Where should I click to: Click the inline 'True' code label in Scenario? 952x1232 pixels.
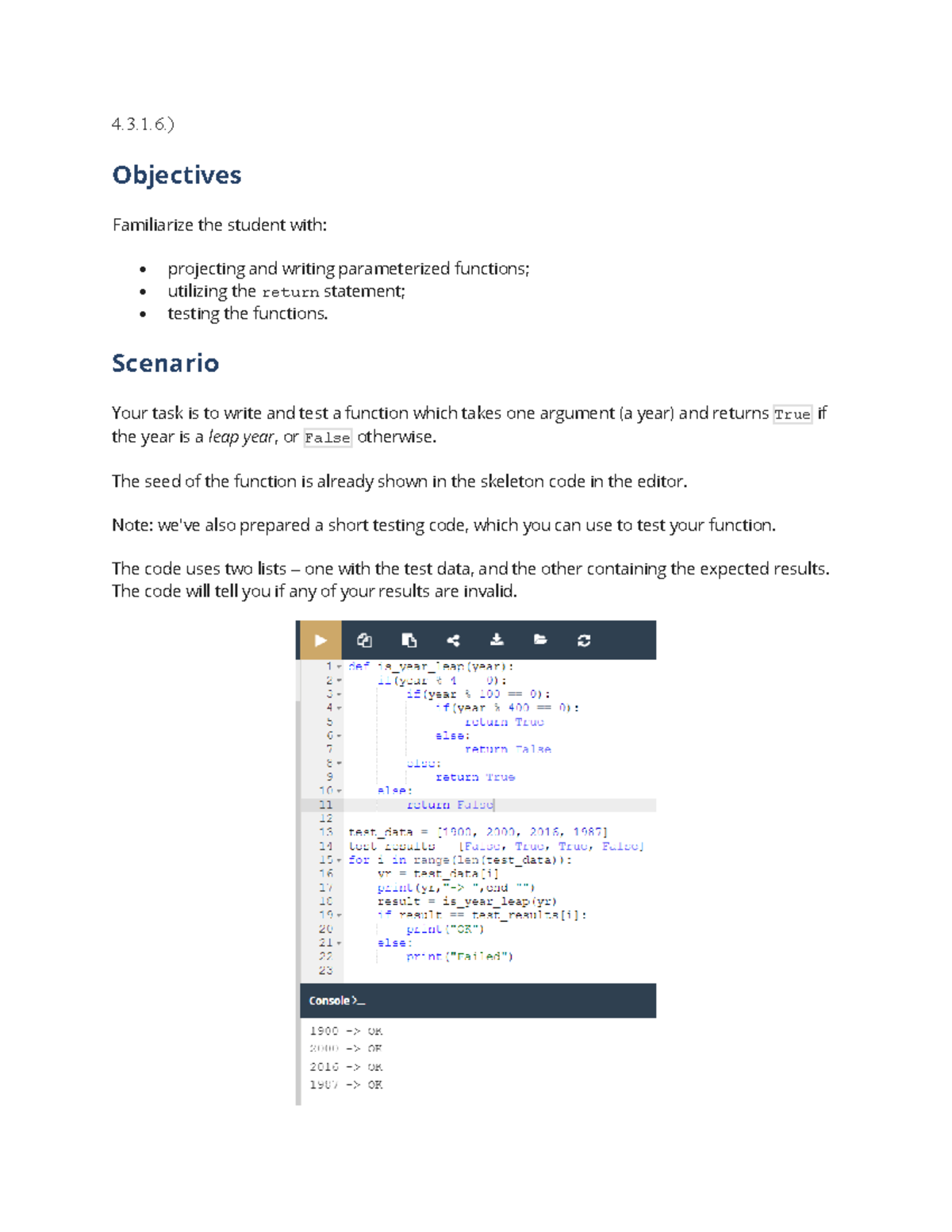click(792, 414)
